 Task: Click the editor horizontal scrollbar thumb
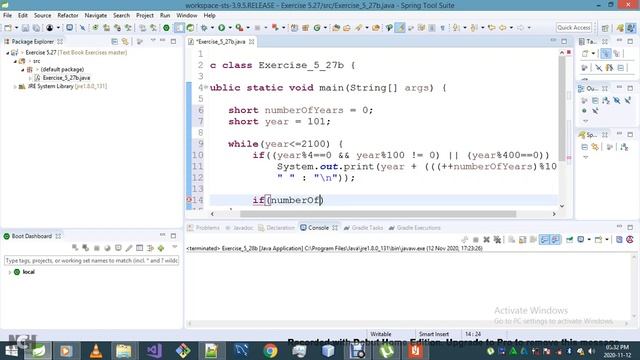(378, 214)
